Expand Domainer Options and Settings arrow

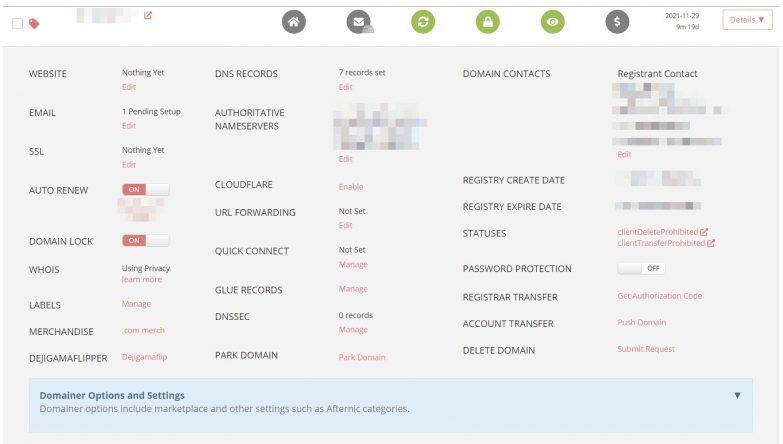[737, 395]
